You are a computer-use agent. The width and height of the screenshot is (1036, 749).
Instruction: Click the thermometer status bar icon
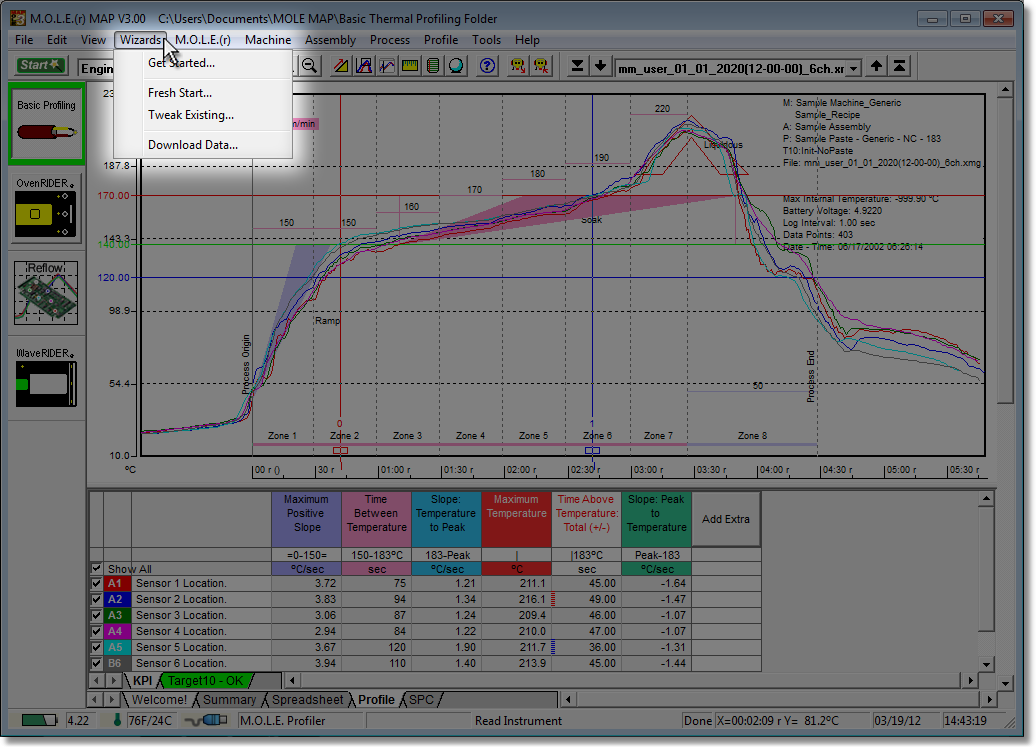117,720
